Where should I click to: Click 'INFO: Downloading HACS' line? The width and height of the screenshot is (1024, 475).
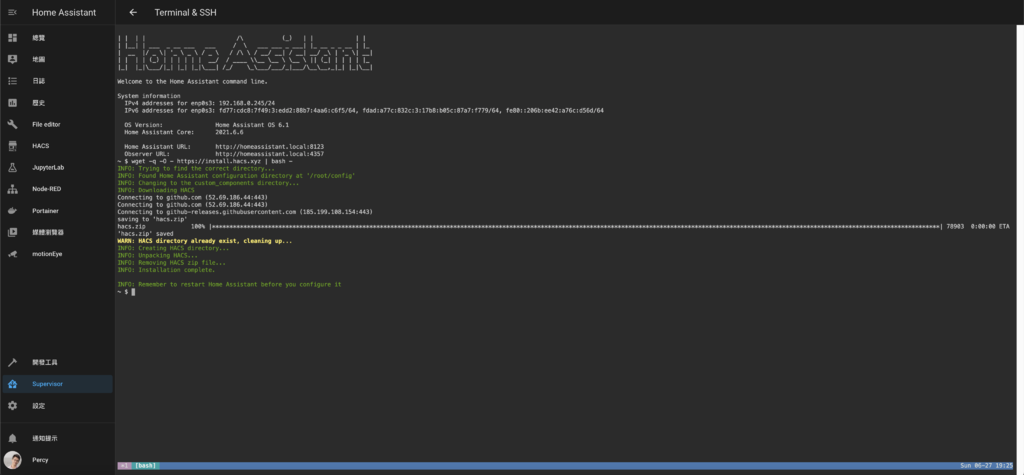156,190
